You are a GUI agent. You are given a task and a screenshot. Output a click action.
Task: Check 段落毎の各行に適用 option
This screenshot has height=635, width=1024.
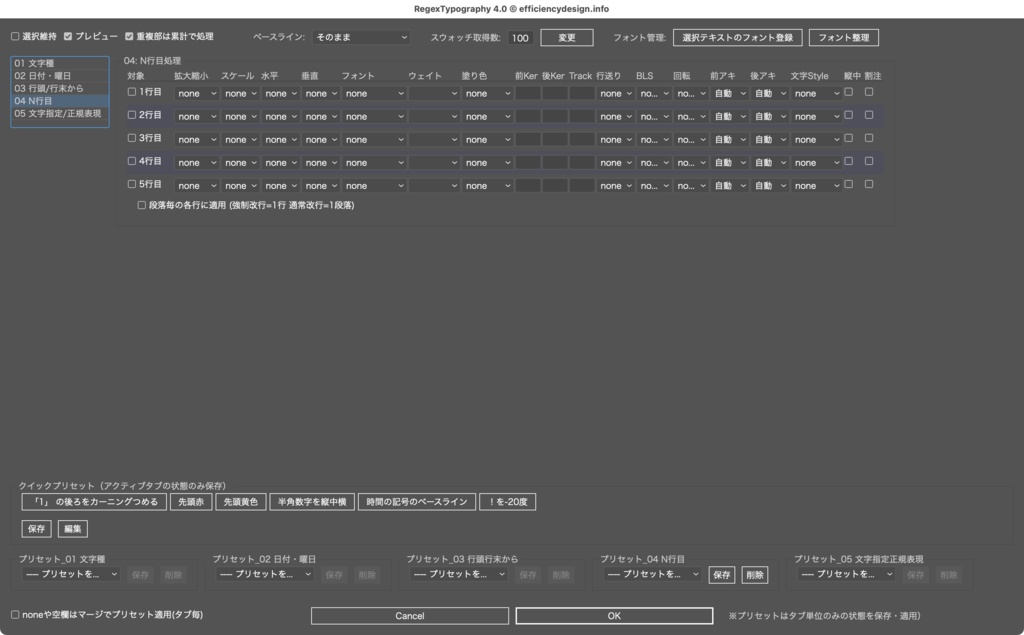[x=142, y=205]
